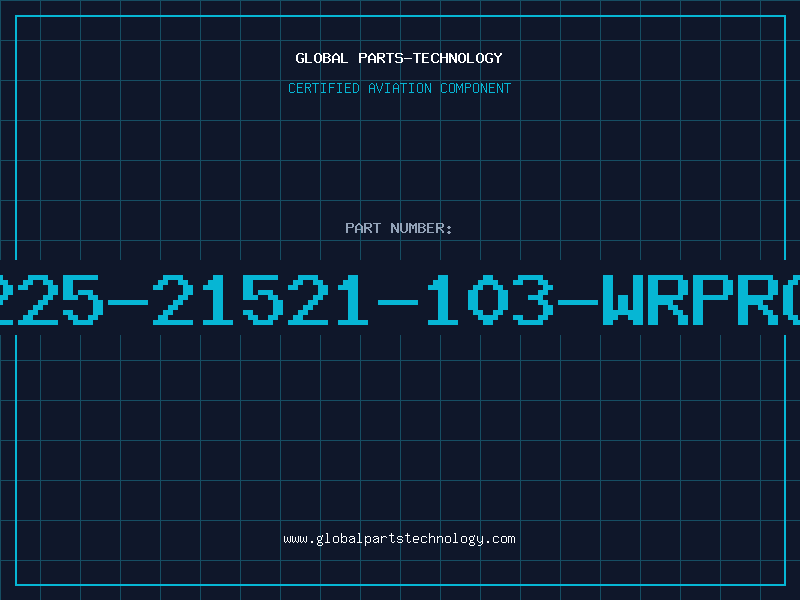
Task: Open www.globalpartstechnology.com website link
Action: (399, 539)
